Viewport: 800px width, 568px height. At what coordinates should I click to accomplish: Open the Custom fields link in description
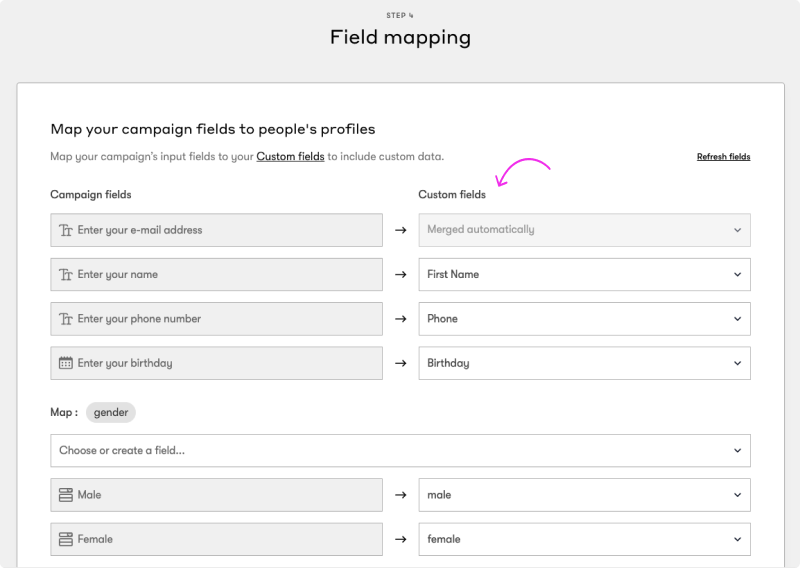(x=290, y=157)
